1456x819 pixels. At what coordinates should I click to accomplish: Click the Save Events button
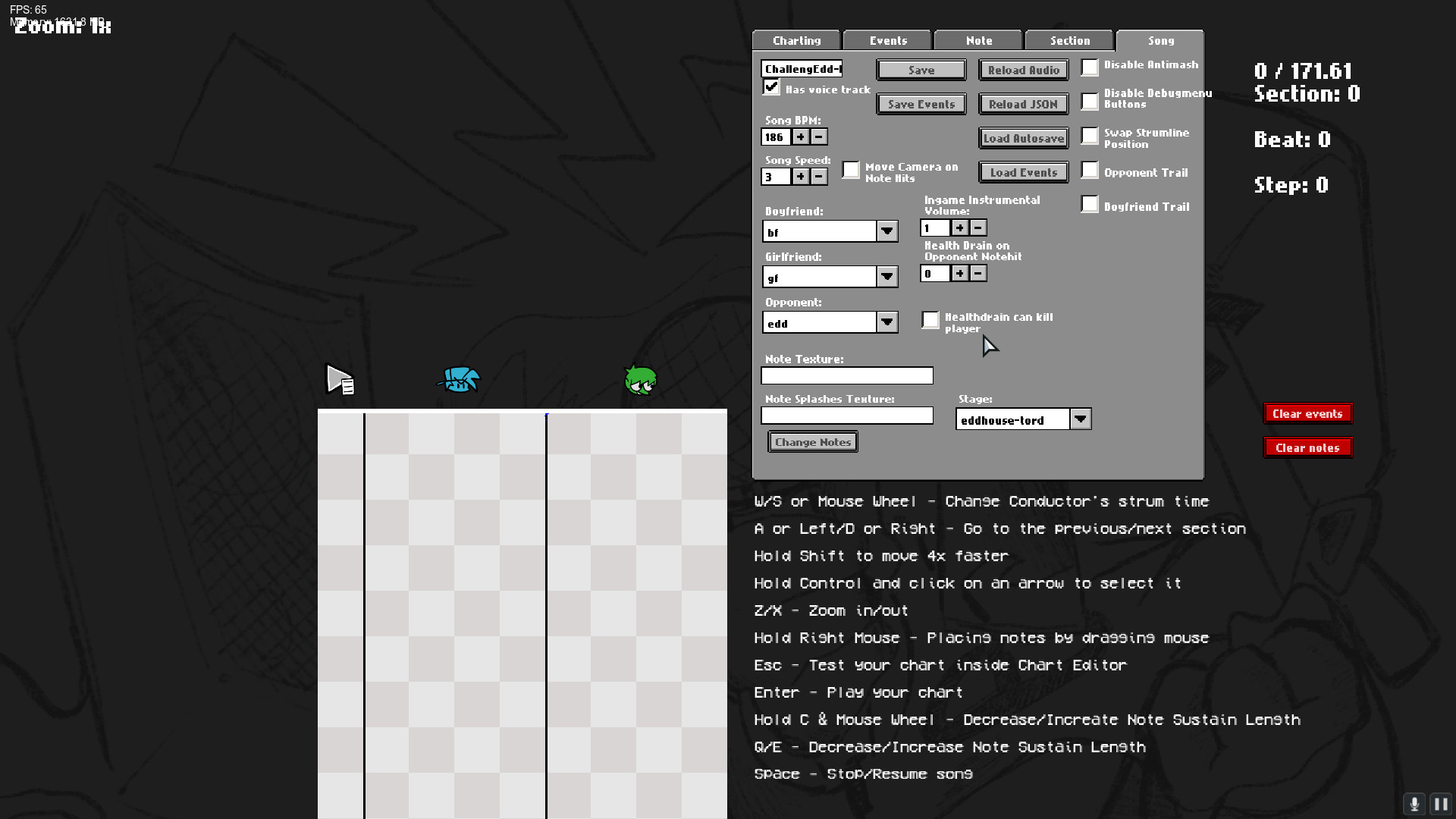[921, 104]
